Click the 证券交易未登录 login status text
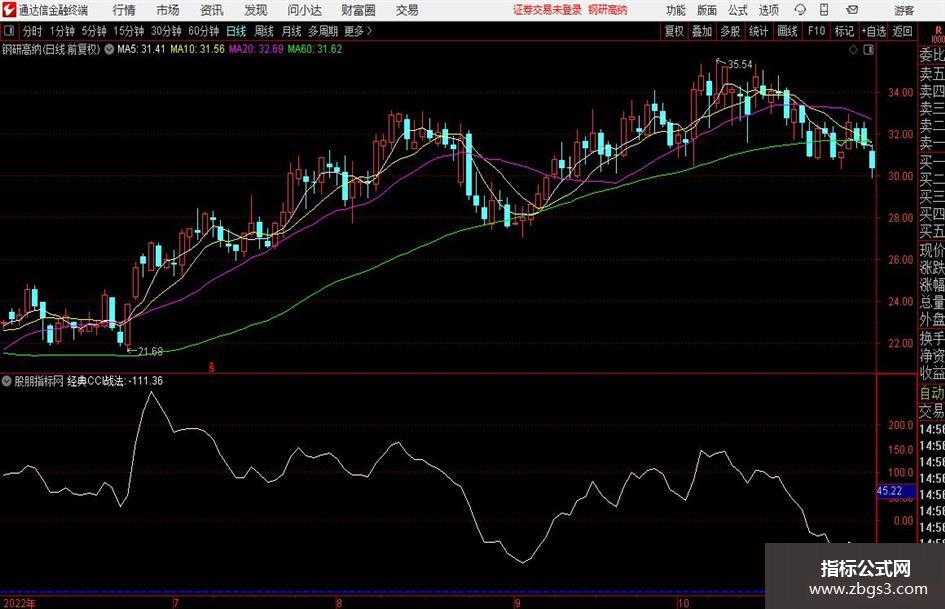945x609 pixels. tap(547, 10)
